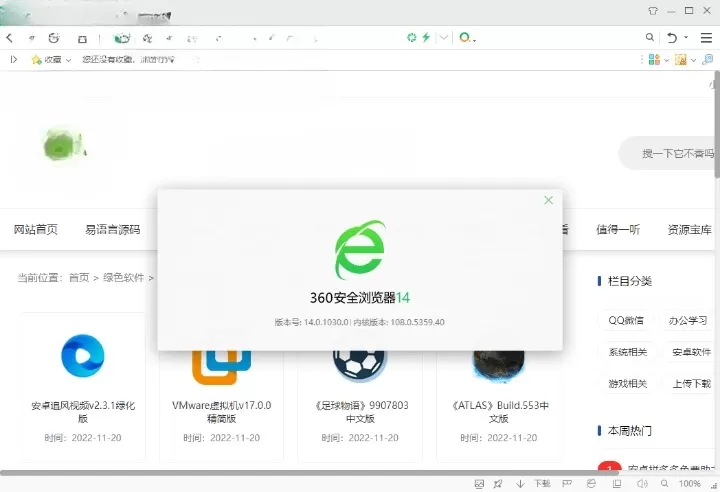Open the colorful apps grid extension icon
The height and width of the screenshot is (492, 720).
point(654,59)
